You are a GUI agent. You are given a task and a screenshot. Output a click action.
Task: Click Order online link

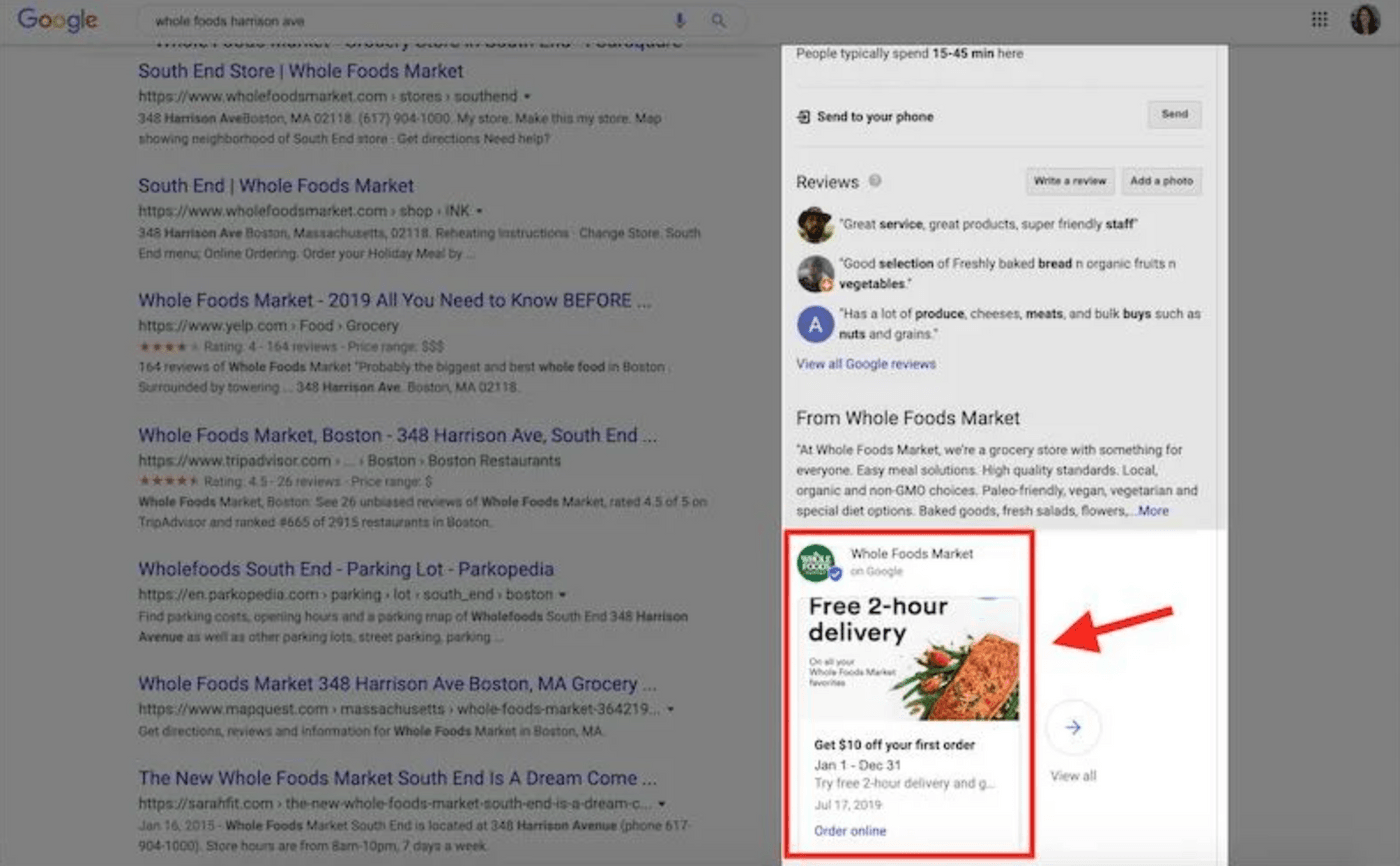[850, 831]
